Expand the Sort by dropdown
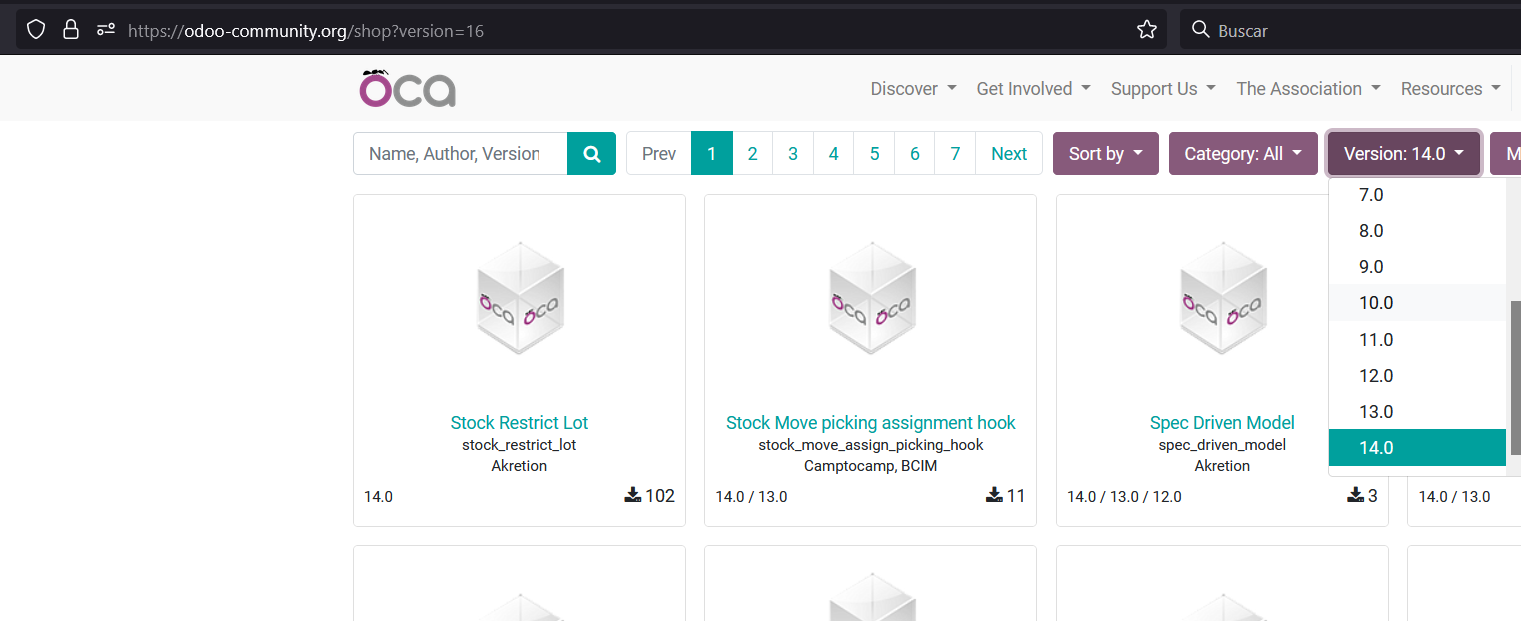Image resolution: width=1521 pixels, height=621 pixels. (x=1105, y=154)
